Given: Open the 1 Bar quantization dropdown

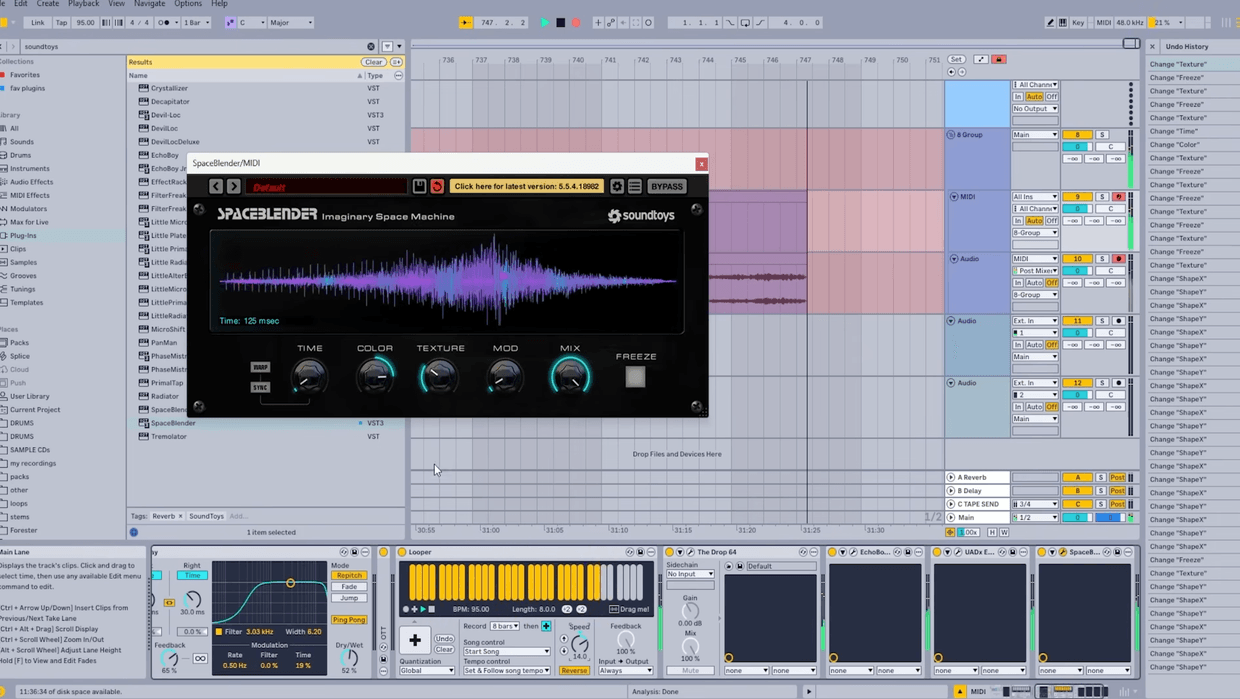Looking at the screenshot, I should (x=196, y=22).
